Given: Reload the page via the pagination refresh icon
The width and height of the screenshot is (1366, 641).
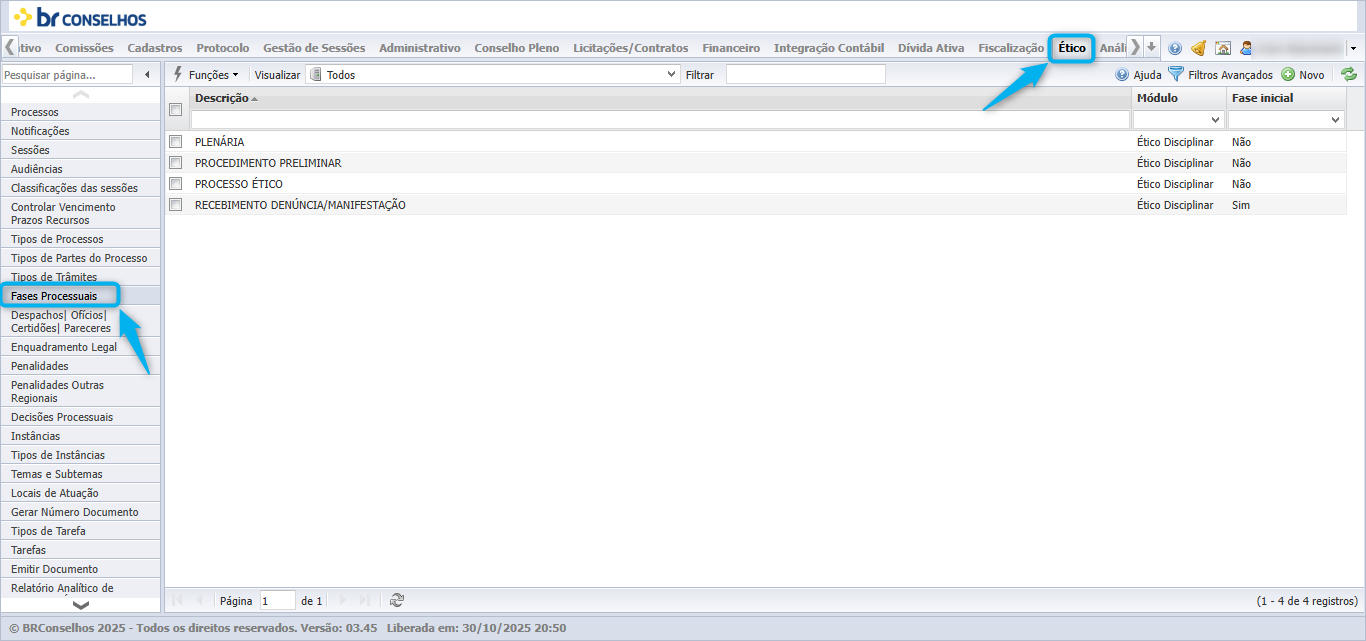Looking at the screenshot, I should pos(397,600).
